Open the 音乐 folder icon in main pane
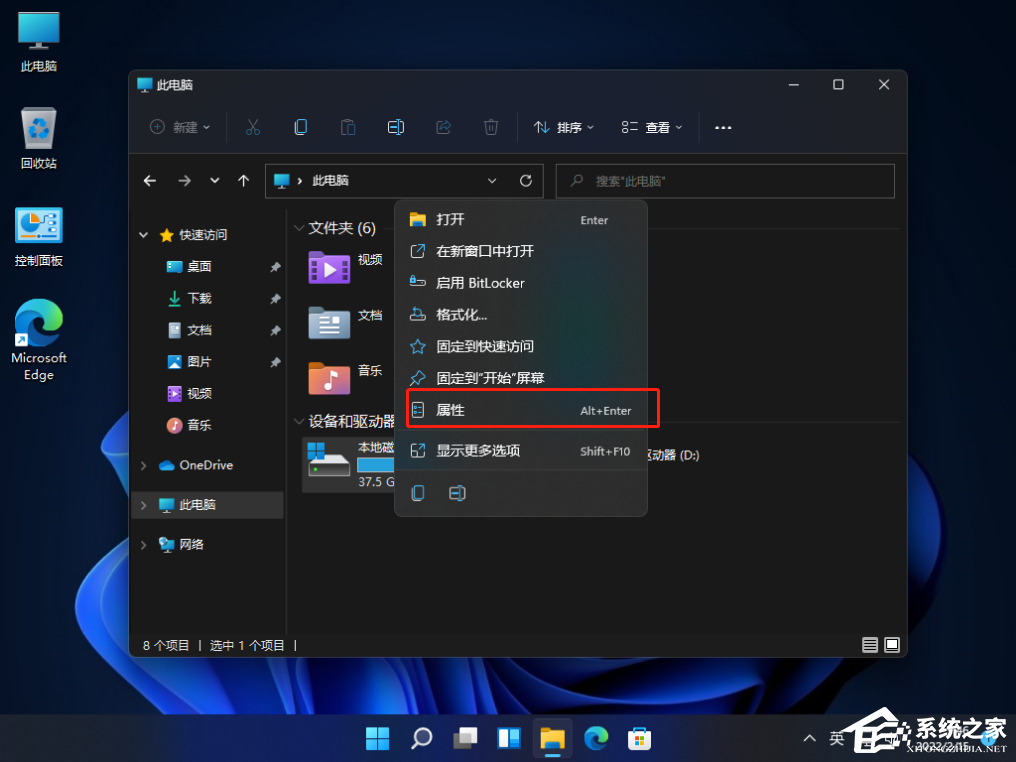This screenshot has width=1016, height=762. pyautogui.click(x=329, y=378)
